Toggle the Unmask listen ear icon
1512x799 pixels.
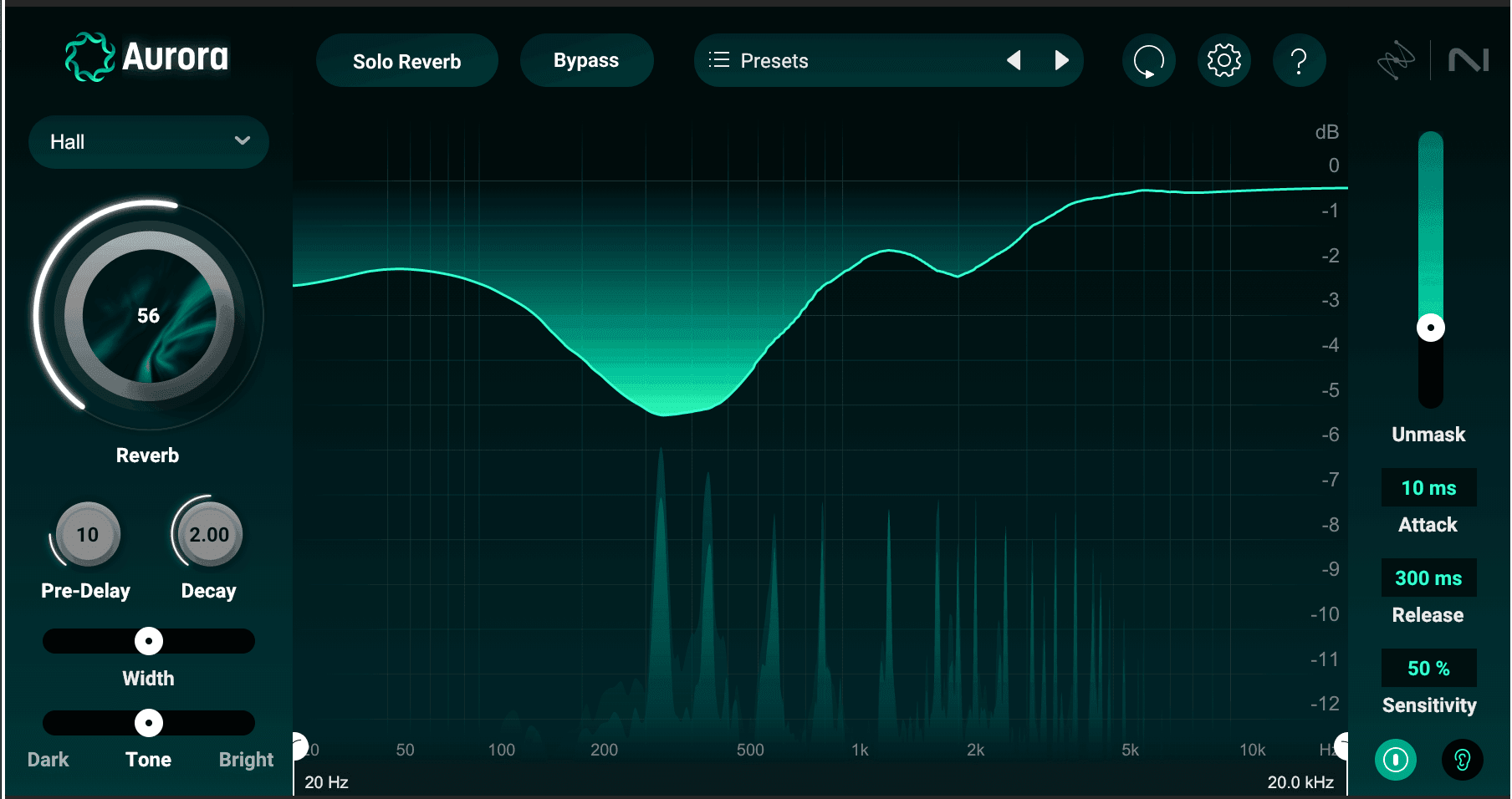coord(1462,760)
